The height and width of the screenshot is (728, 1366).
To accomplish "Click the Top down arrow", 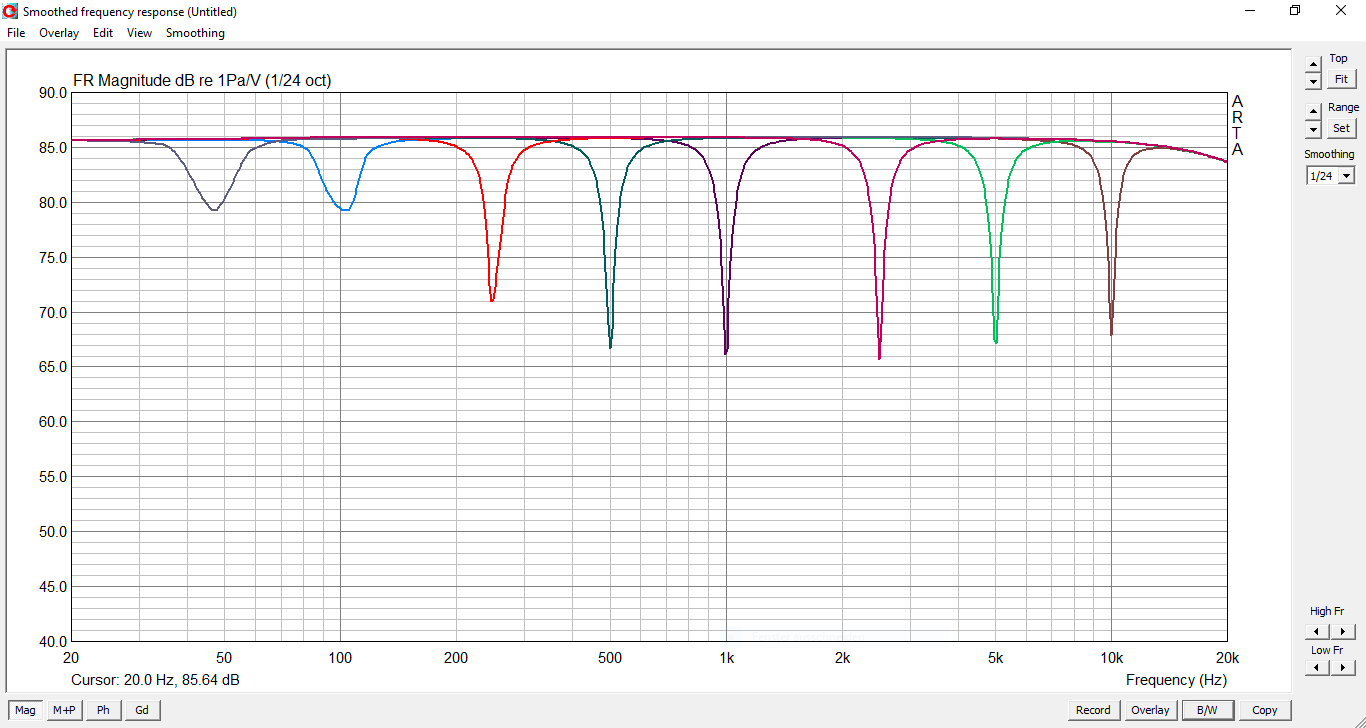I will 1313,81.
